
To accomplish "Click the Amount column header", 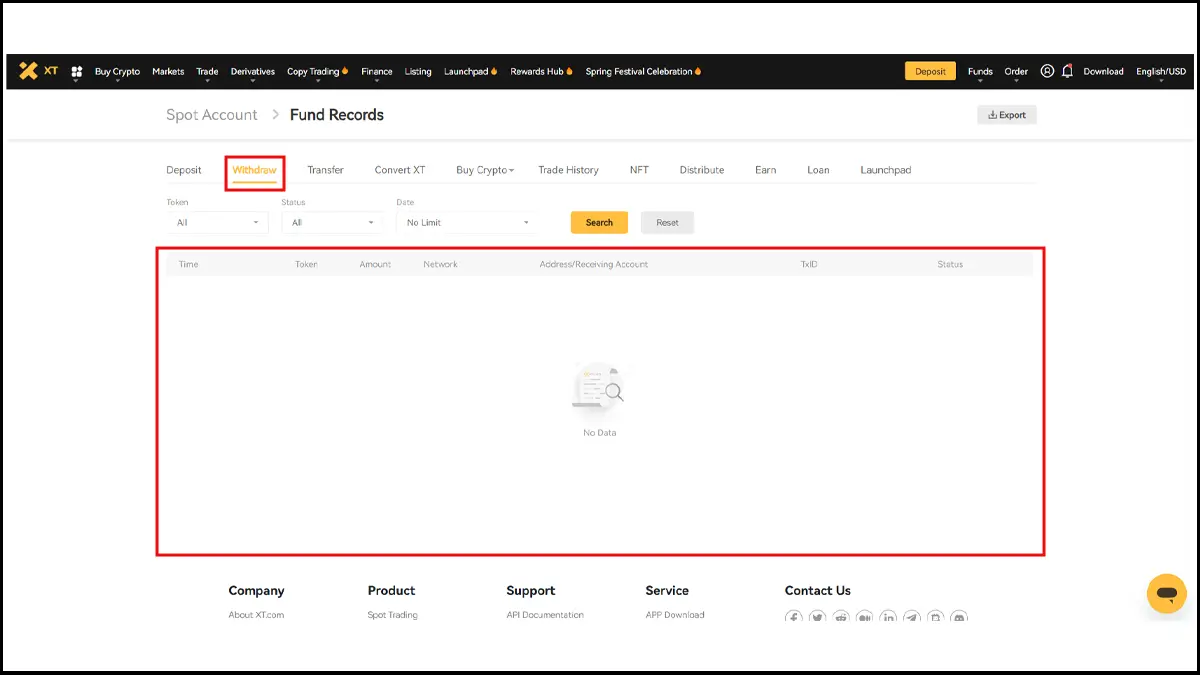I will [375, 264].
